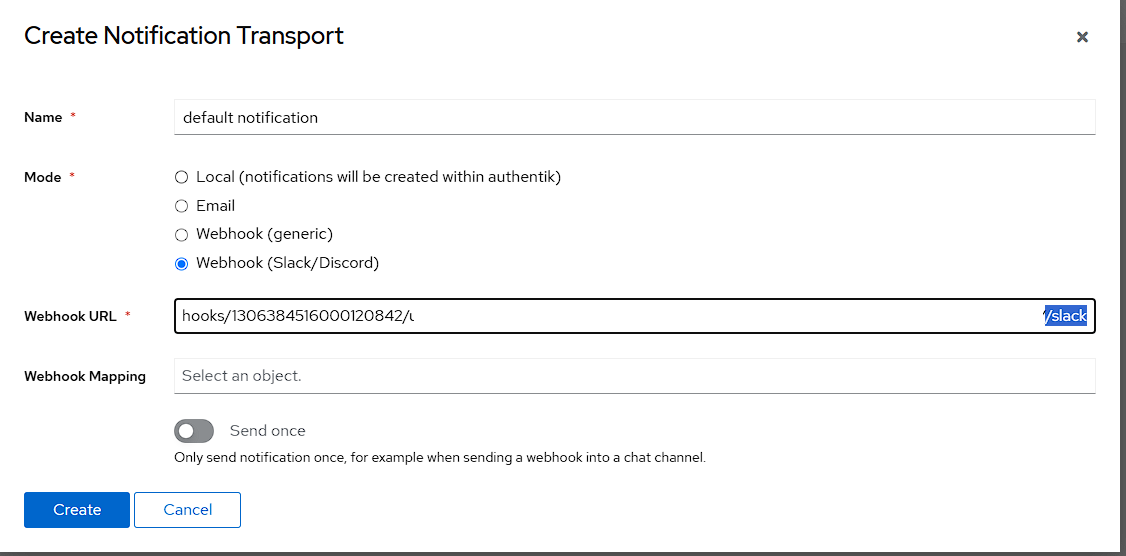Select the Webhook (generic) radio button
This screenshot has width=1126, height=556.
181,235
